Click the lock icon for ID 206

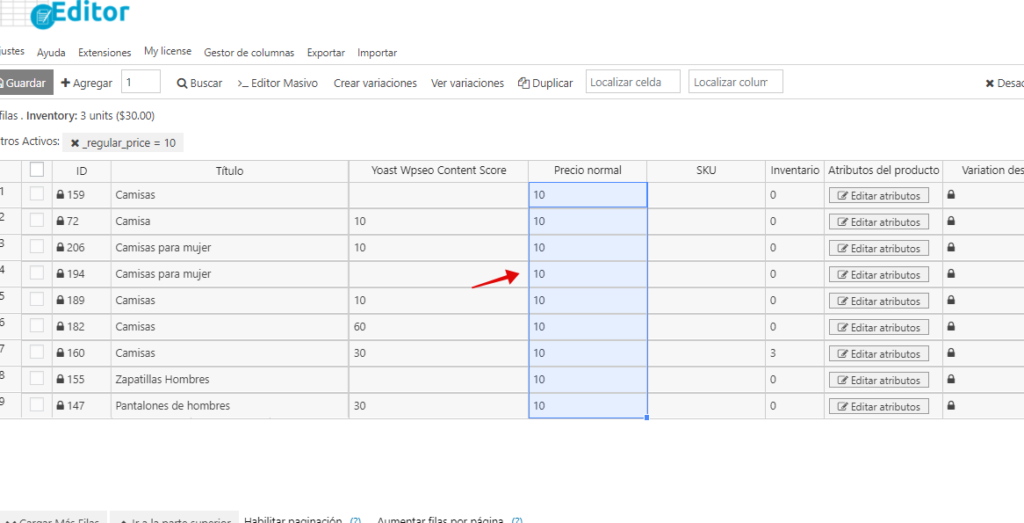point(60,247)
